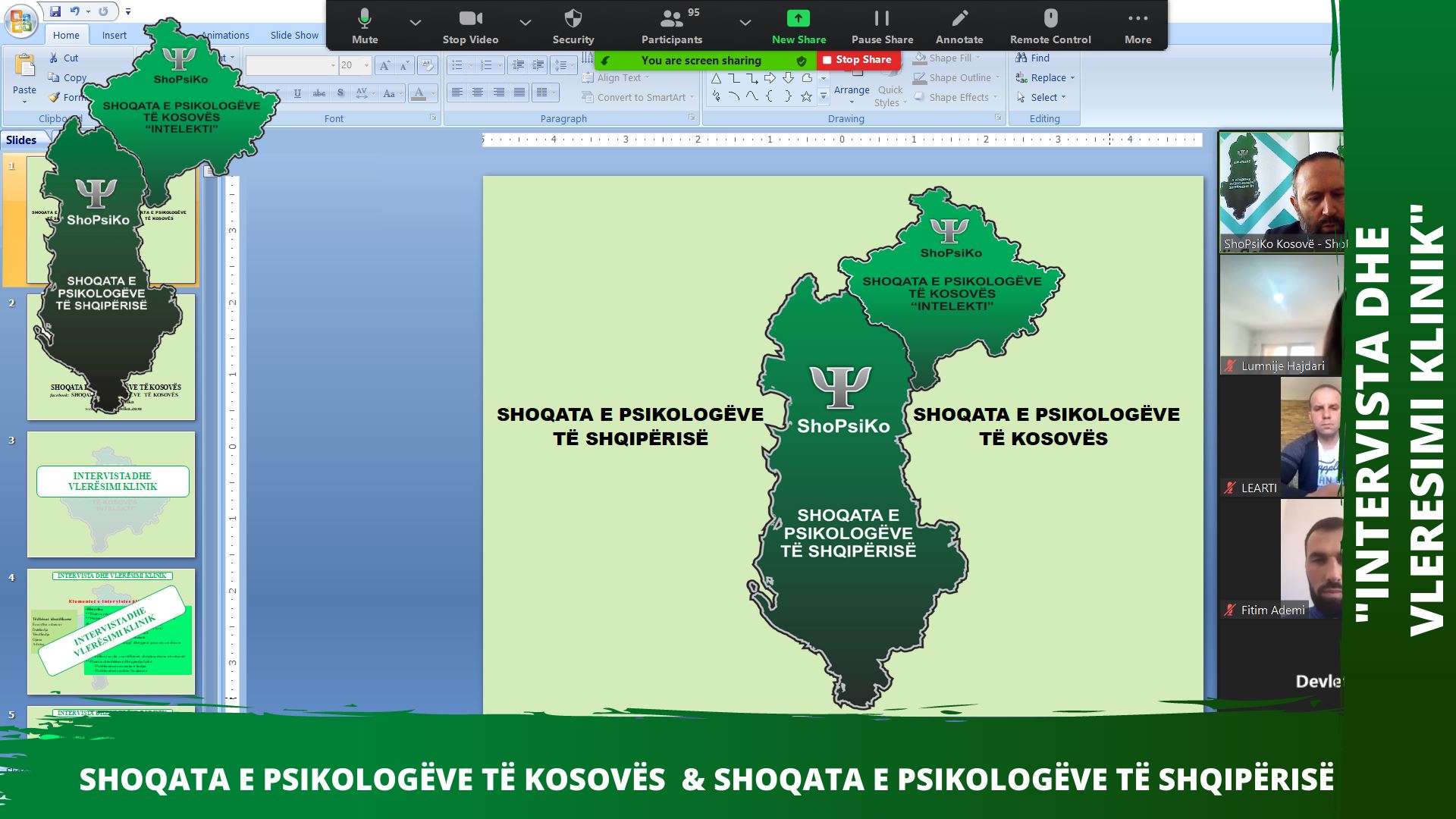Save the presentation from Quick Access toolbar
The image size is (1456, 819).
tap(55, 11)
